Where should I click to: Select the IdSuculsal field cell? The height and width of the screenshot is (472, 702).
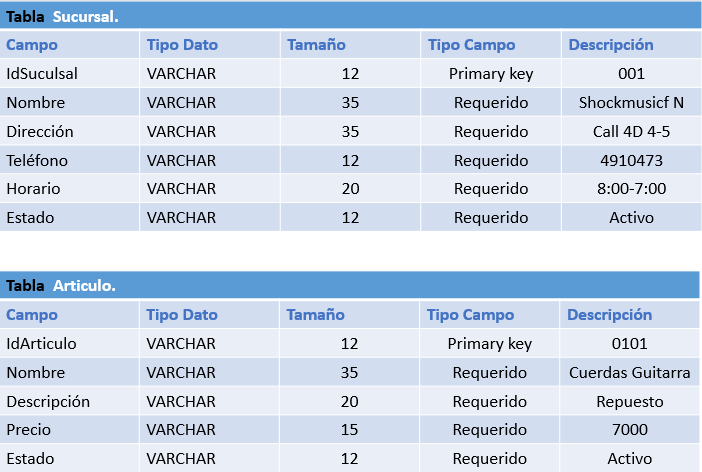point(42,73)
